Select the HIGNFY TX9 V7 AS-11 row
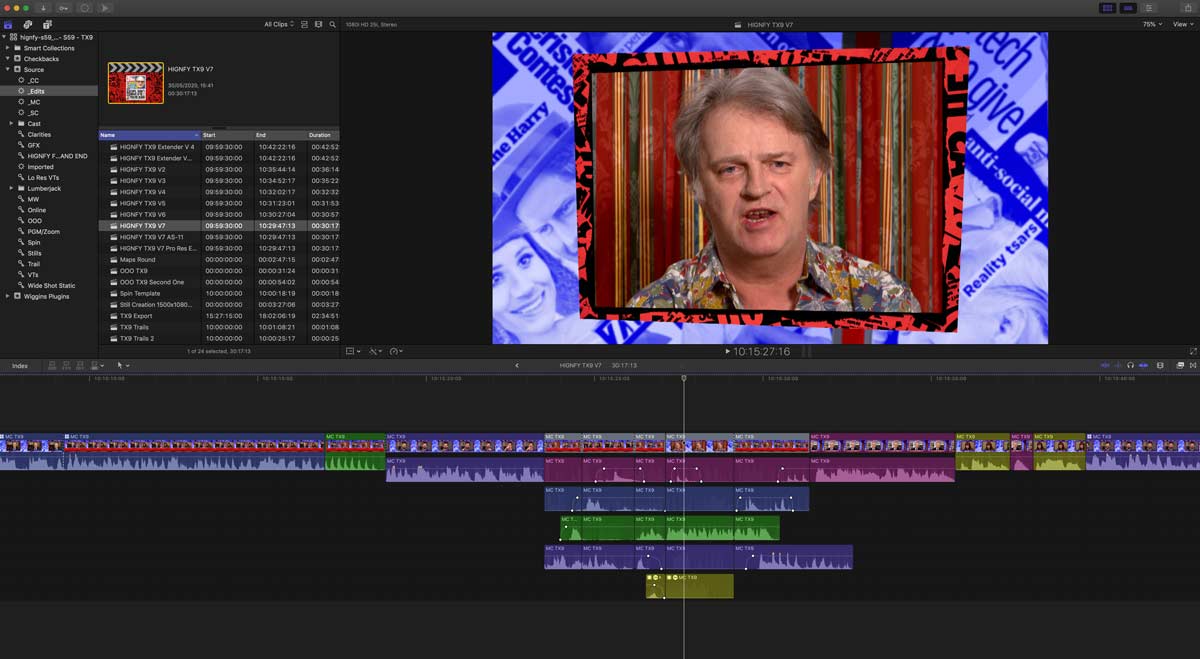The width and height of the screenshot is (1200, 659). pos(219,237)
